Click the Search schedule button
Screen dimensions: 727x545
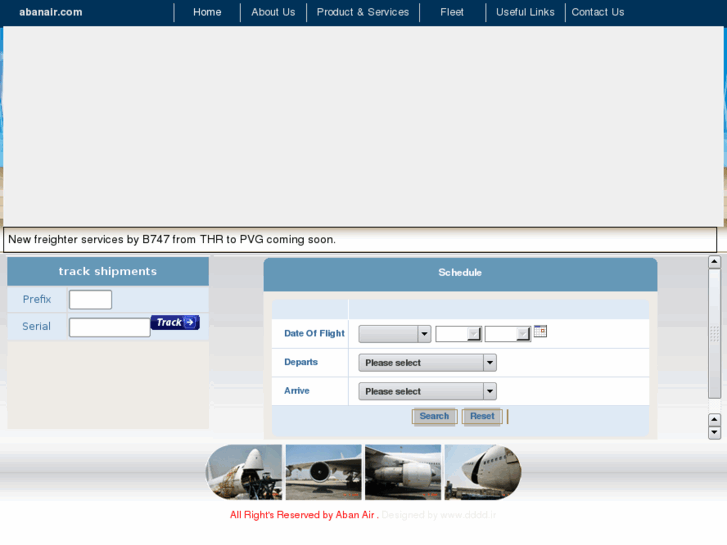[x=434, y=416]
